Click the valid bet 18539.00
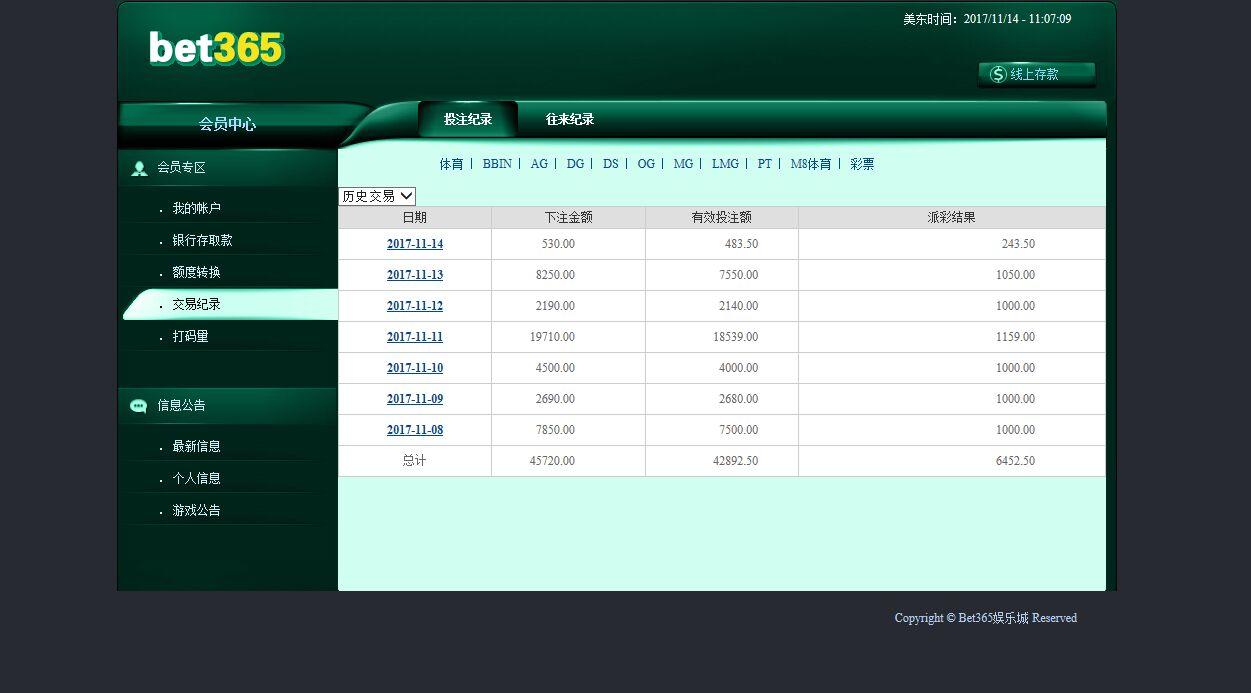 tap(735, 337)
